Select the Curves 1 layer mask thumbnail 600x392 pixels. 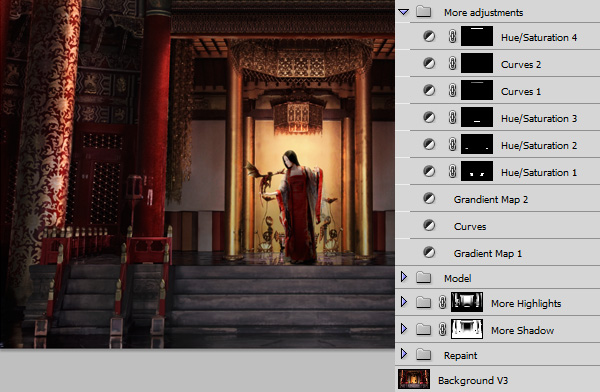coord(477,90)
